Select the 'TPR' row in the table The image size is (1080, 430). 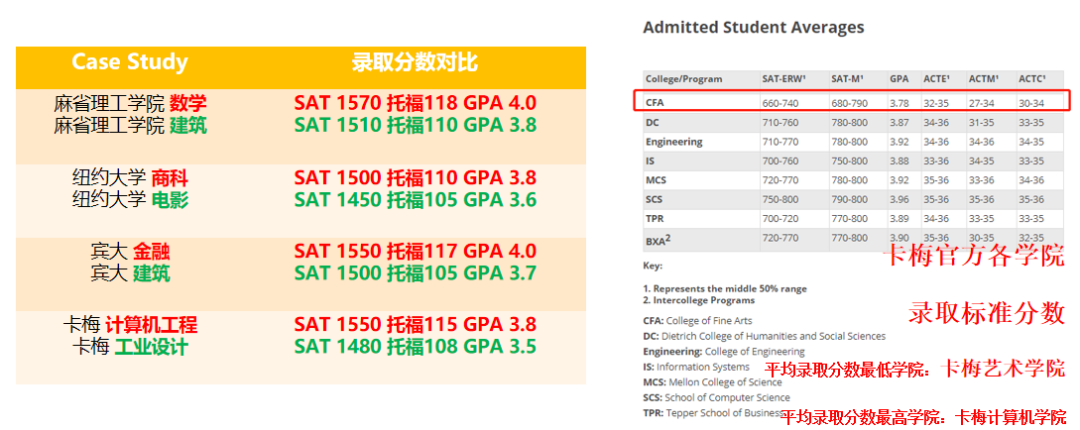tap(853, 219)
